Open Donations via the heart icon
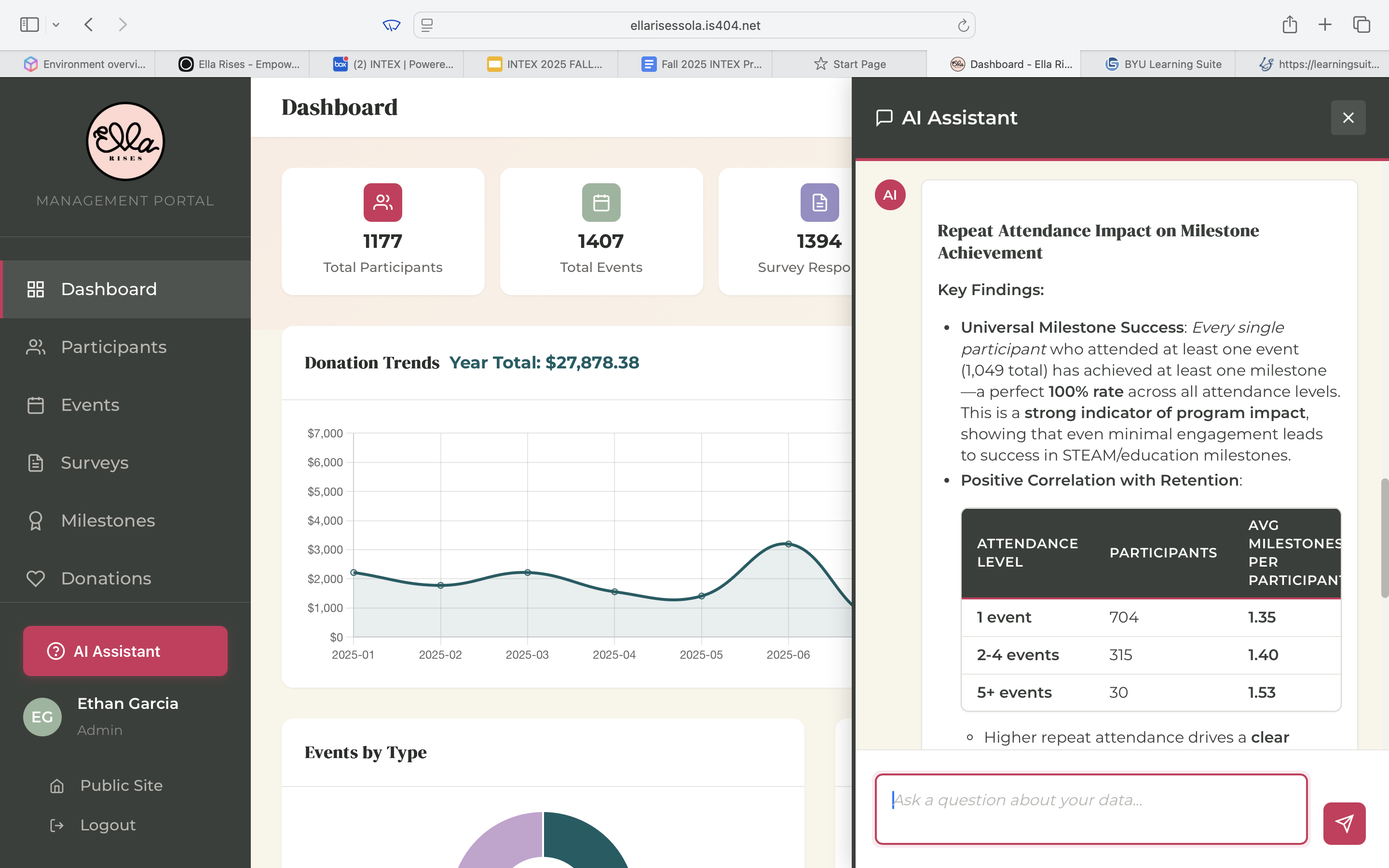This screenshot has height=868, width=1389. [36, 579]
